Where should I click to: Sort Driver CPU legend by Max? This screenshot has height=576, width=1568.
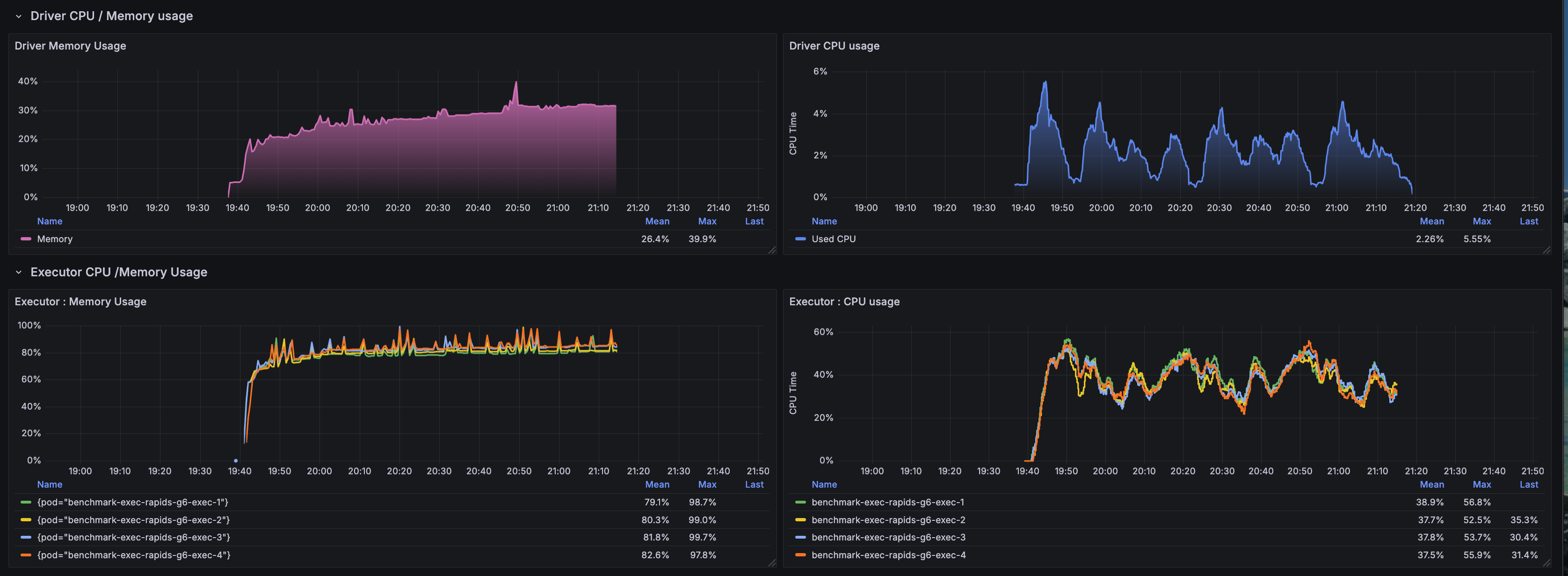(x=1481, y=222)
